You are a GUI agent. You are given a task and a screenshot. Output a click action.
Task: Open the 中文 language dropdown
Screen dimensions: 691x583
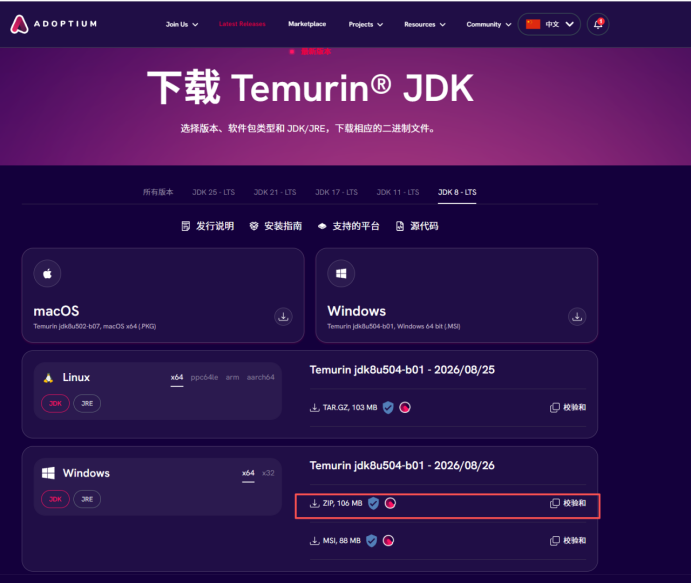[x=549, y=24]
